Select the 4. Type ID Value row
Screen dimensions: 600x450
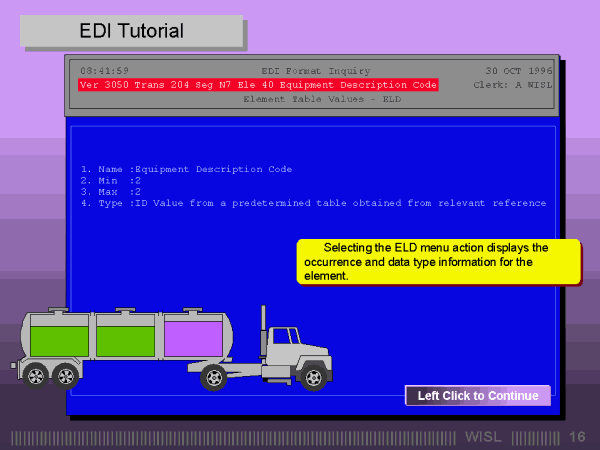click(313, 203)
